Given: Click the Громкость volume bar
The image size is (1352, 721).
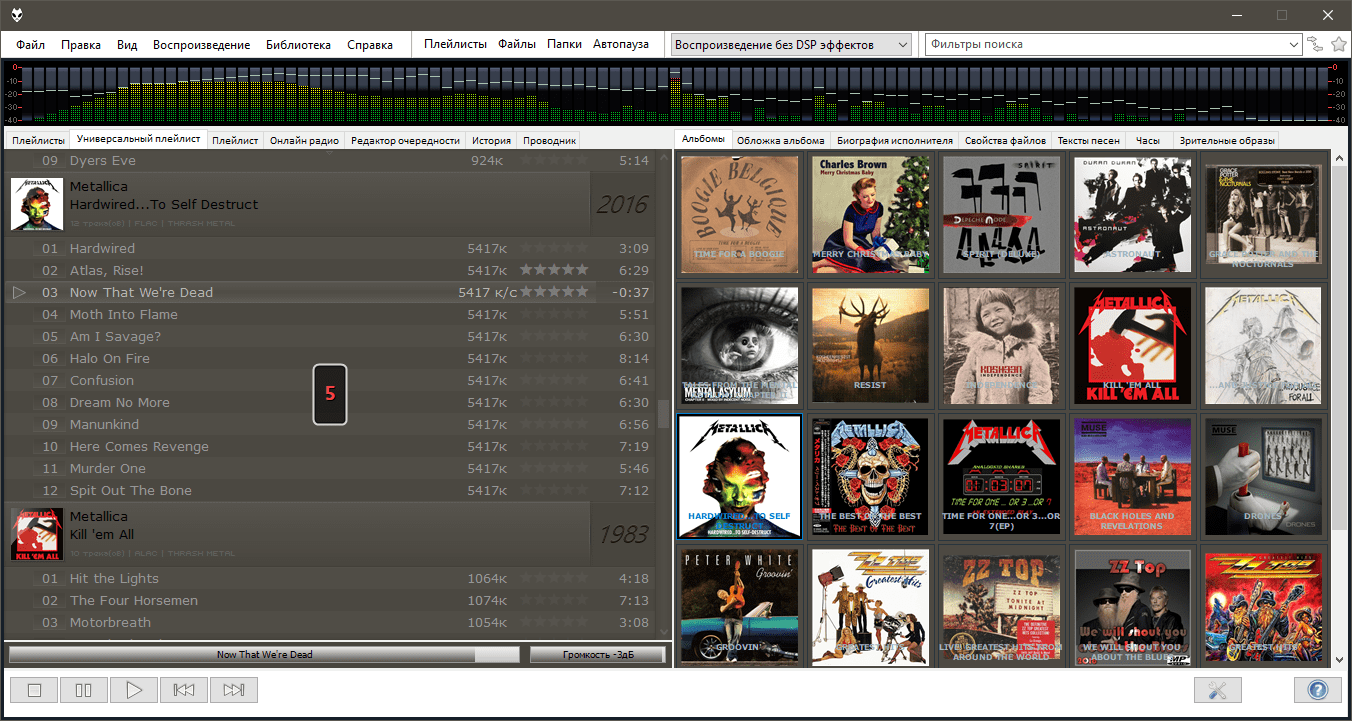Looking at the screenshot, I should pyautogui.click(x=597, y=655).
